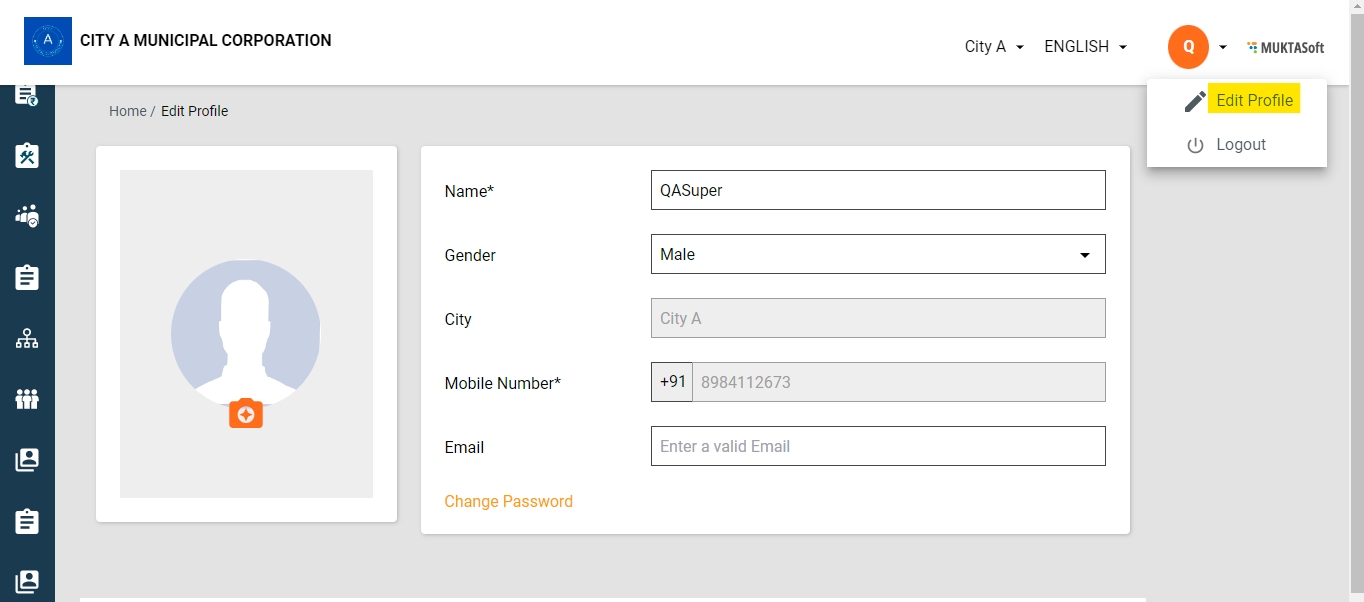
Task: Click the Email input field
Action: click(x=877, y=446)
